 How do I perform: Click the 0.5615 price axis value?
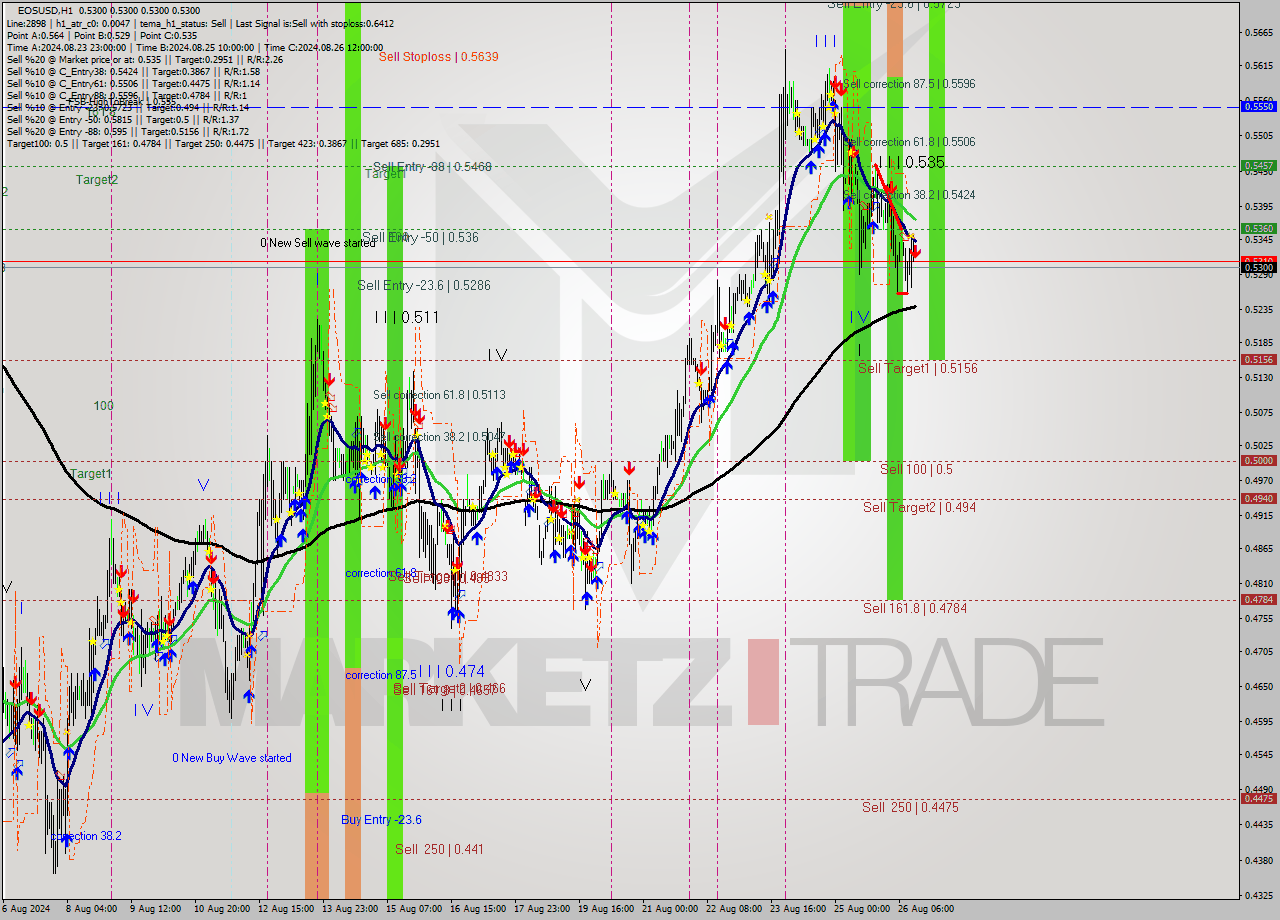pos(1258,66)
